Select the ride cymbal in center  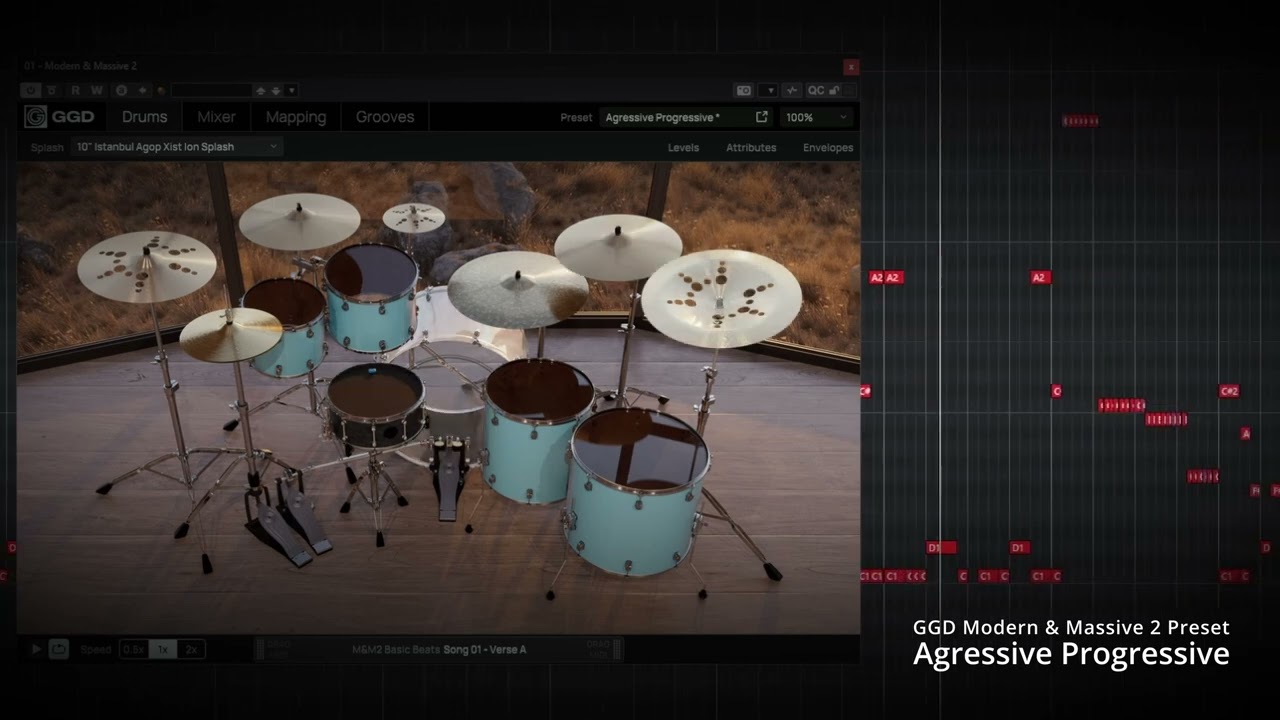coord(517,288)
